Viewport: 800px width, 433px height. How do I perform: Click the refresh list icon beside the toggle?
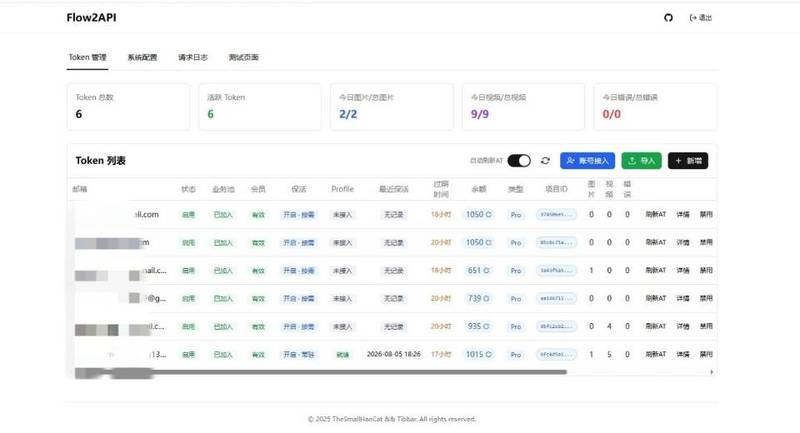(x=545, y=161)
